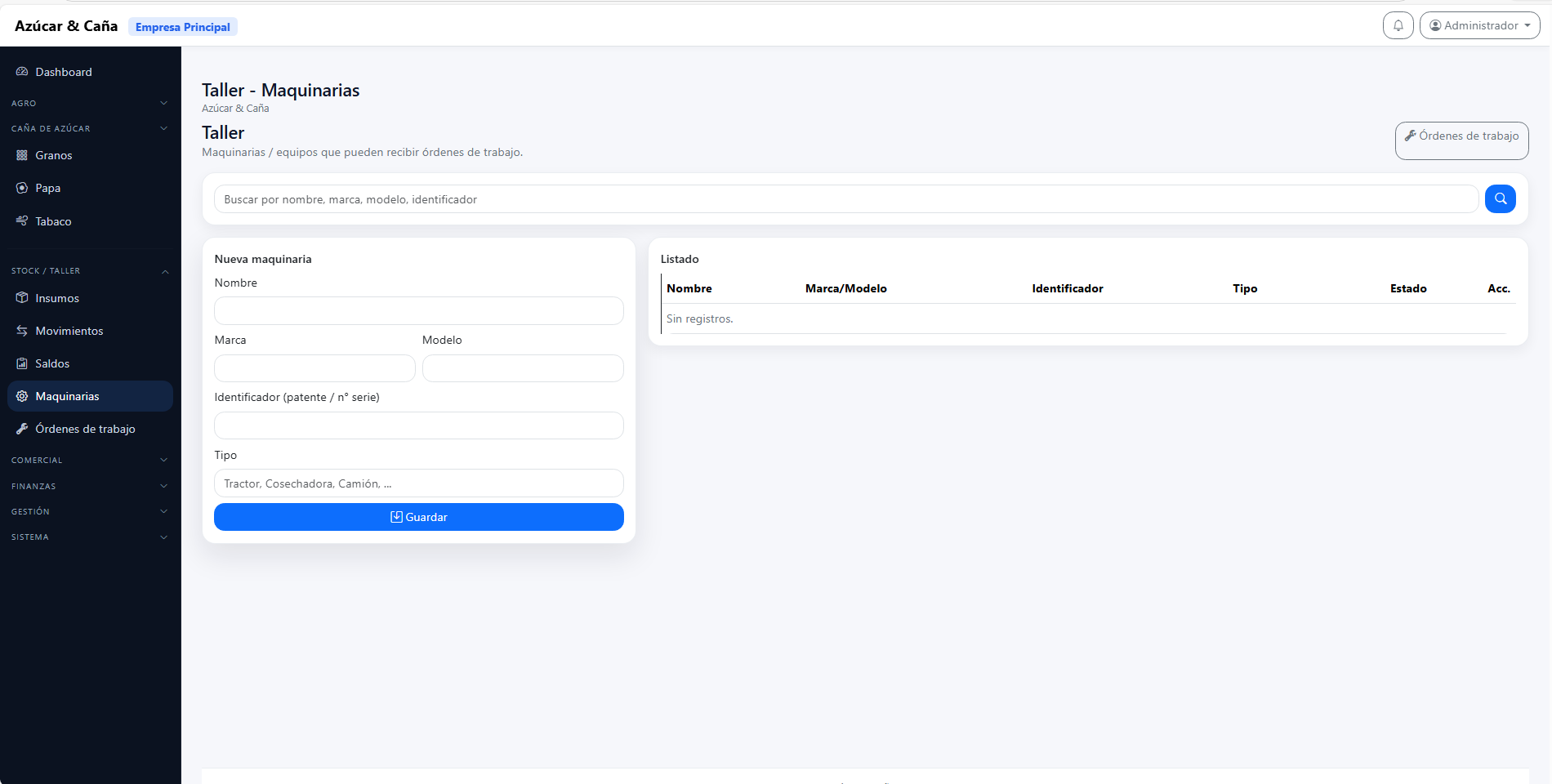Image resolution: width=1552 pixels, height=784 pixels.
Task: Focus the Tipo field with Tractor placeholder
Action: click(418, 483)
